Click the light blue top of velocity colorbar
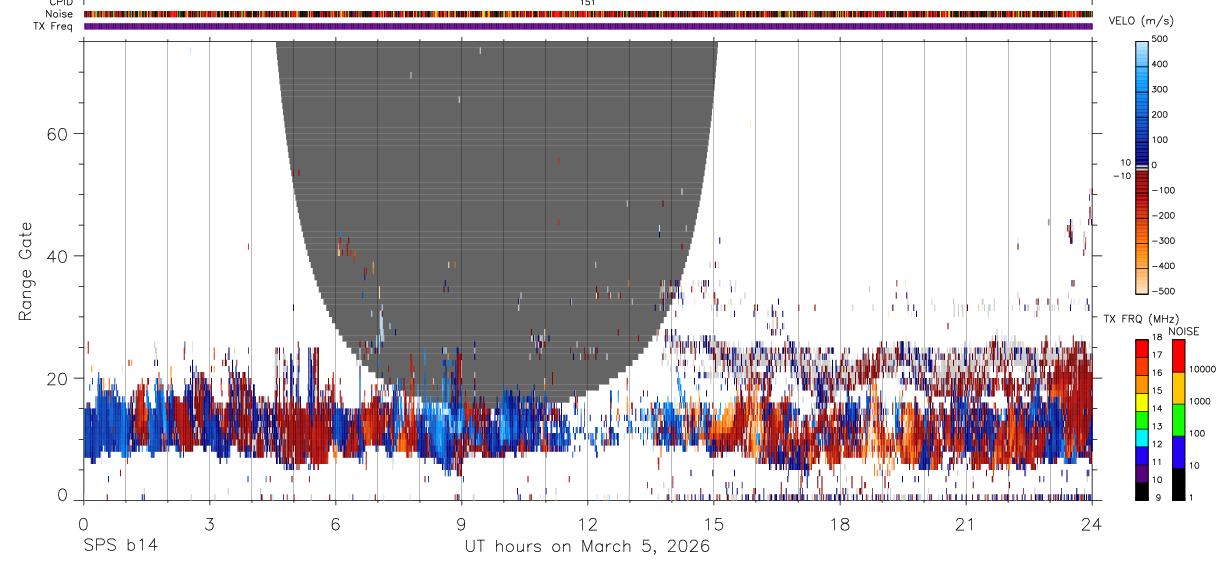Viewport: 1228px width, 567px height. coord(1142,52)
